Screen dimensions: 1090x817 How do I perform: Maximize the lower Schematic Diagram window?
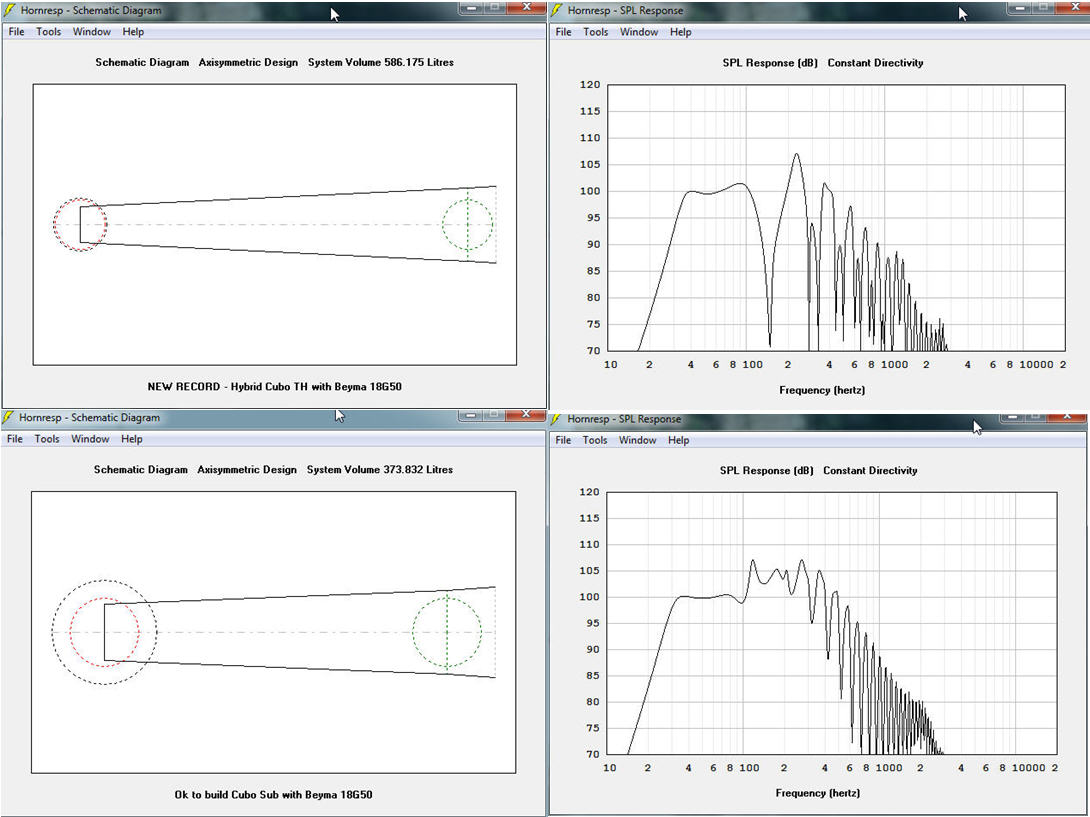point(494,415)
